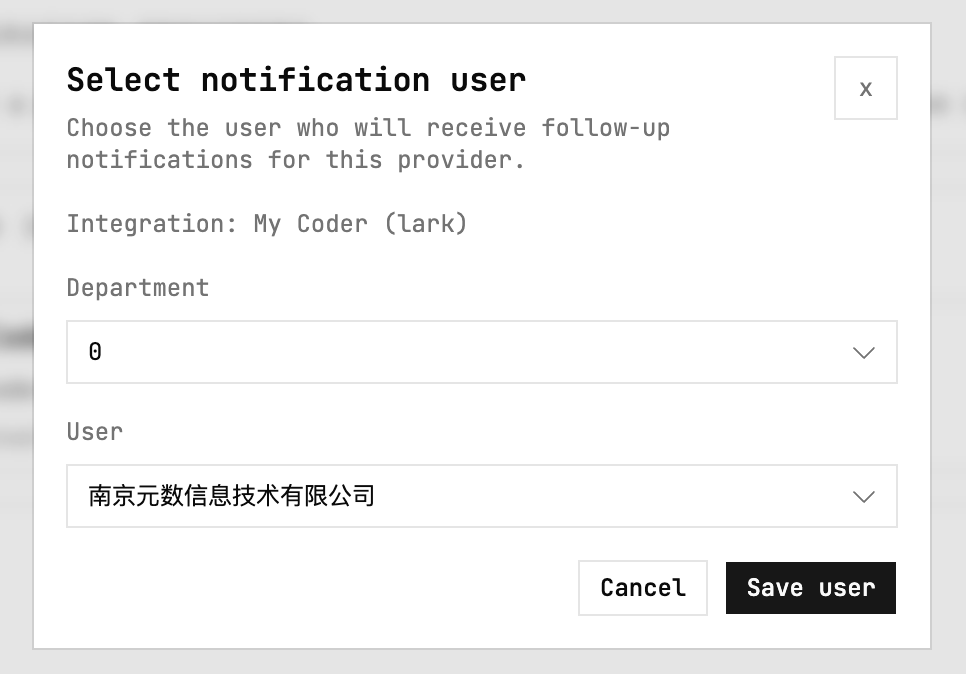Click the dialog description text about follow-up notifications
Viewport: 966px width, 674px height.
click(x=368, y=143)
